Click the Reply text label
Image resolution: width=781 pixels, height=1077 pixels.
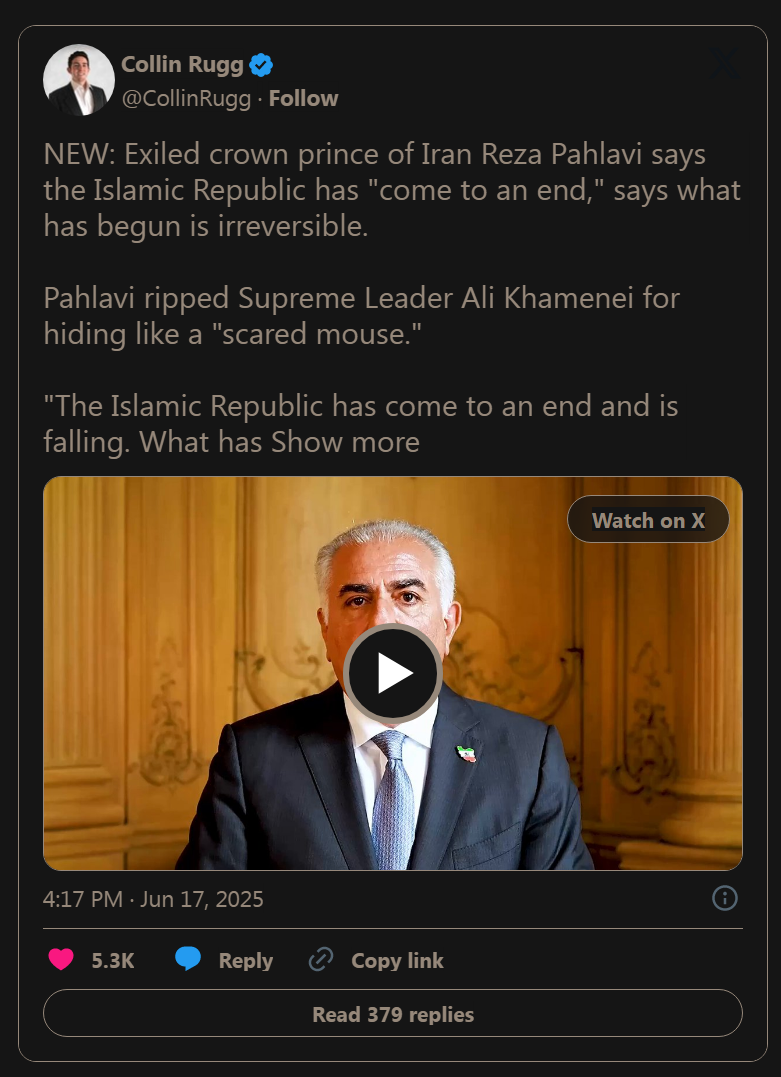point(245,960)
